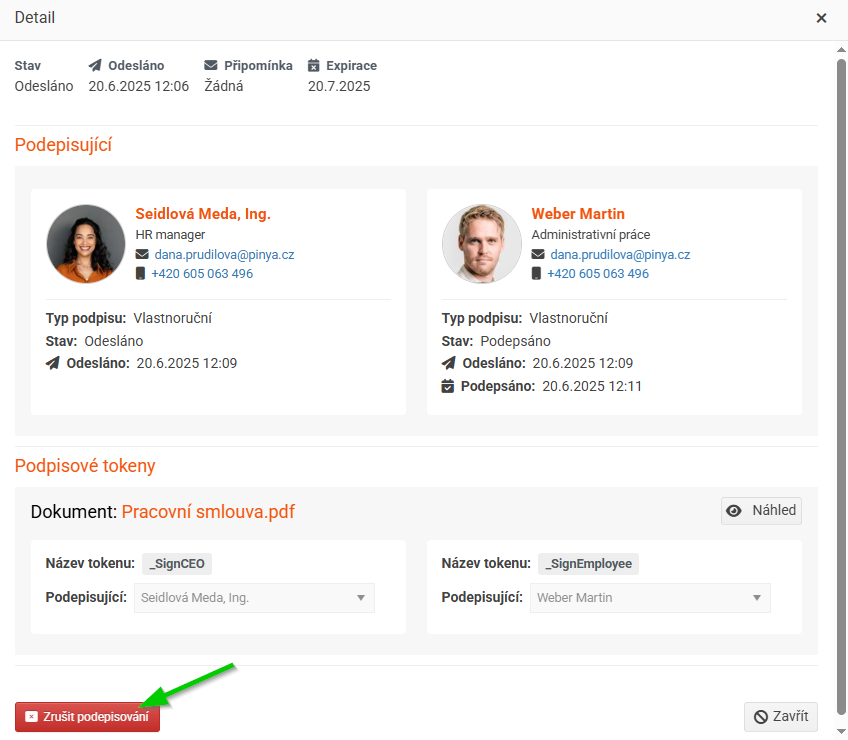The image size is (848, 740).
Task: Select the expiration date 20.7.2025
Action: 339,86
